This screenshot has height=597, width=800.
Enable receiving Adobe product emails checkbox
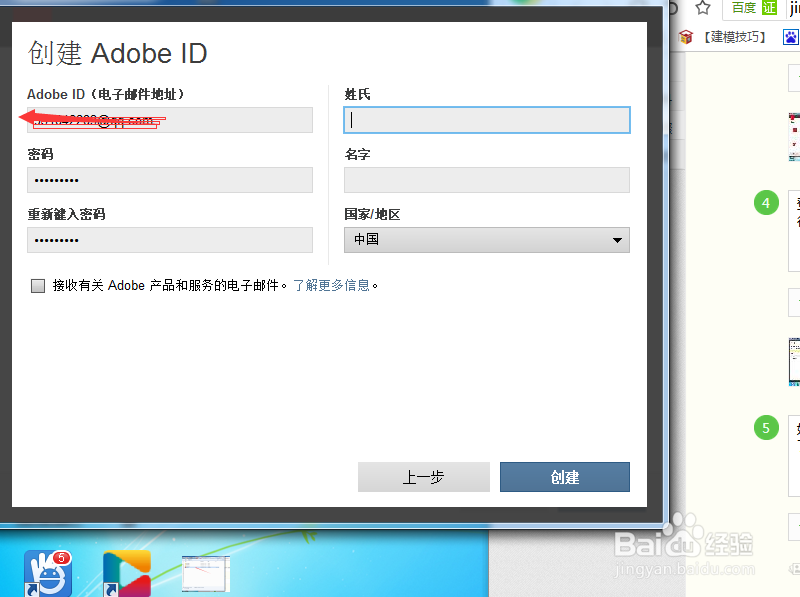(38, 286)
